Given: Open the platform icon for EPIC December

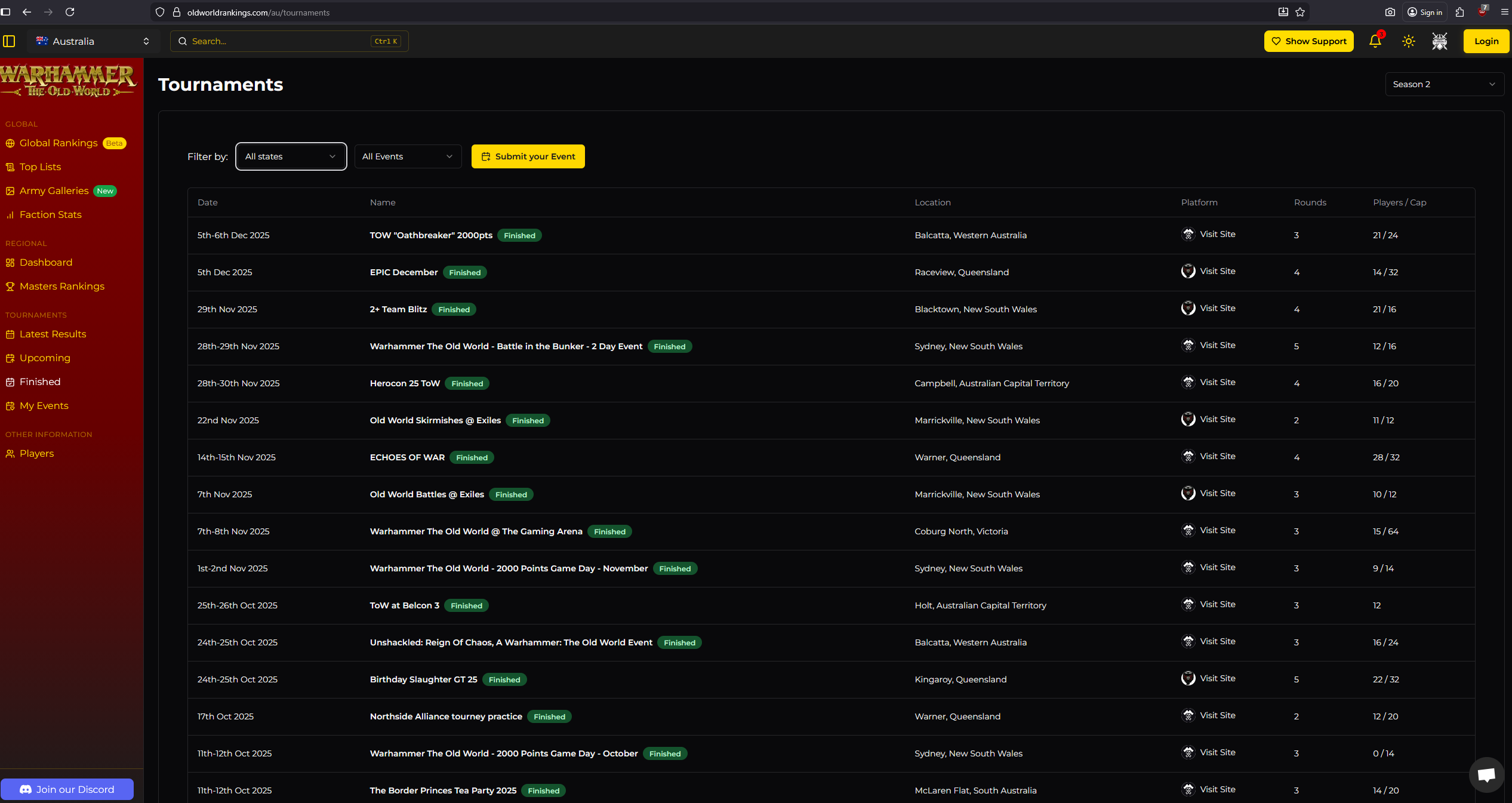Looking at the screenshot, I should click(1188, 271).
